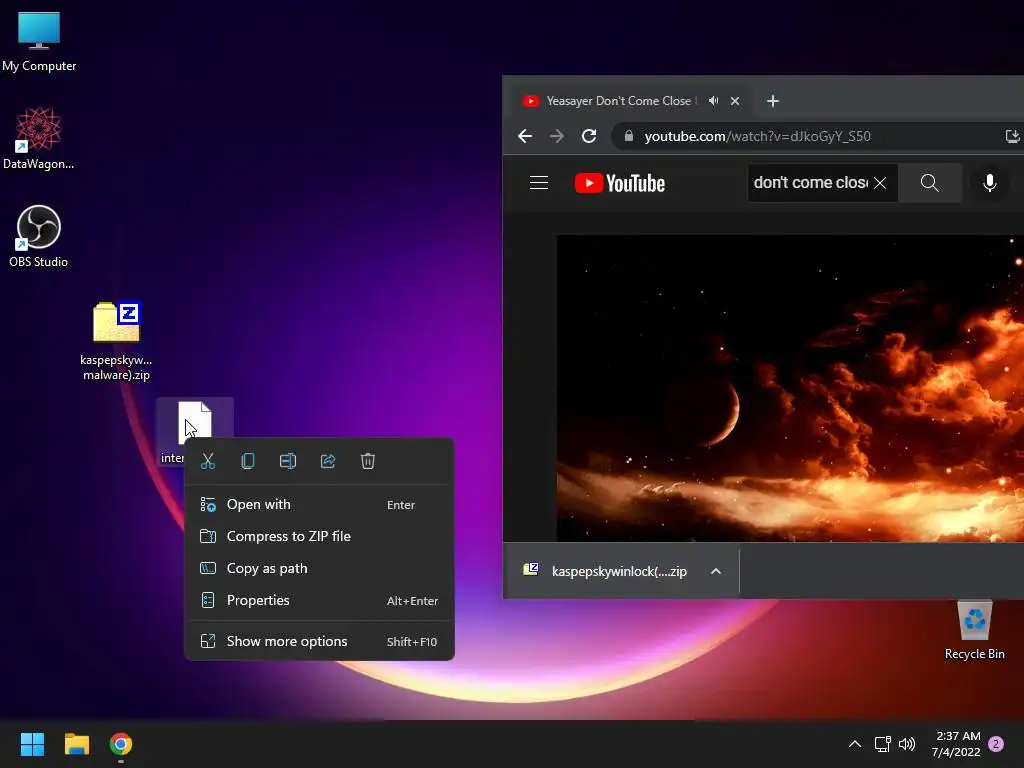This screenshot has height=768, width=1024.
Task: Choose Open with from the context menu
Action: click(319, 504)
